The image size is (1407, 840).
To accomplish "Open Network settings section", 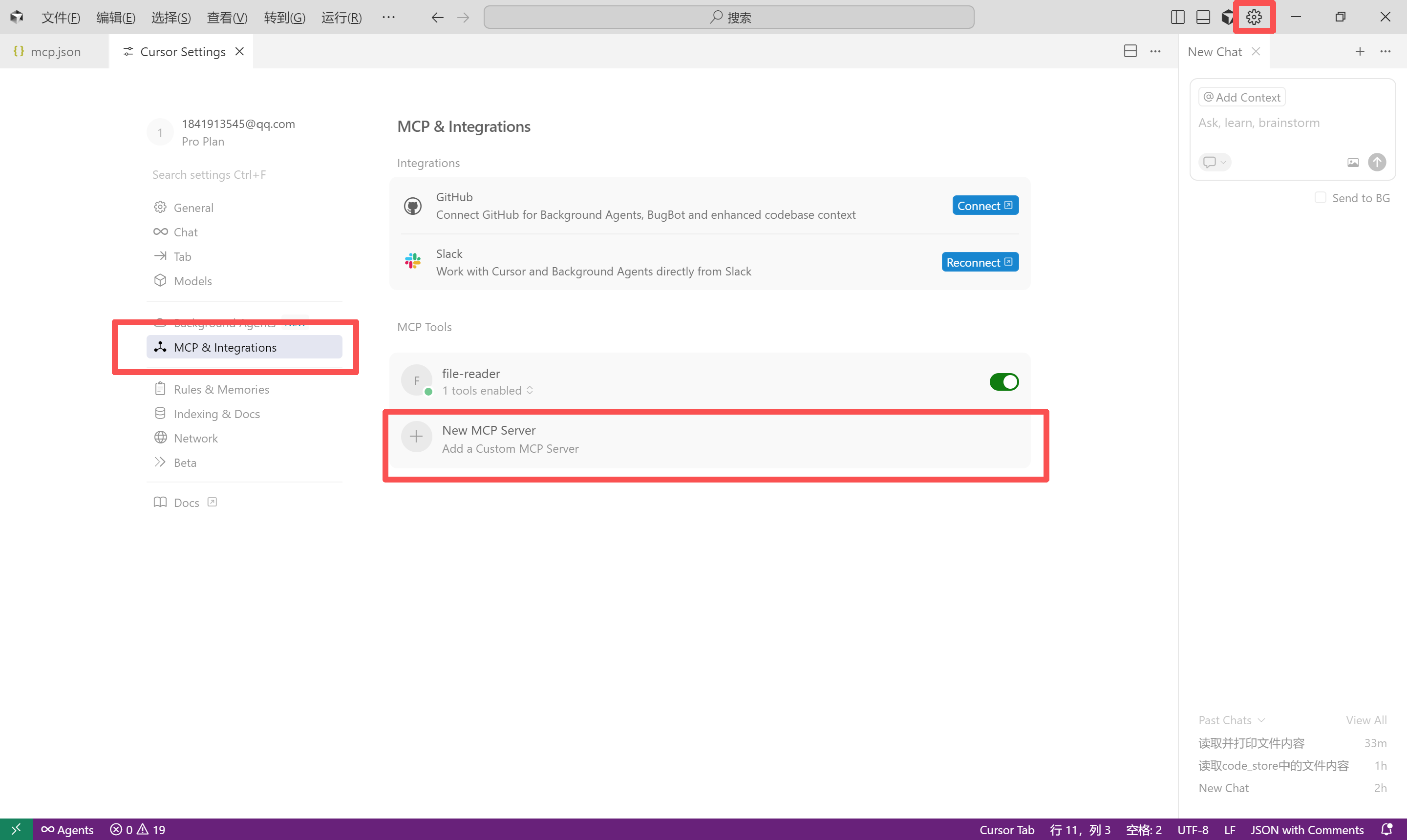I will click(244, 438).
